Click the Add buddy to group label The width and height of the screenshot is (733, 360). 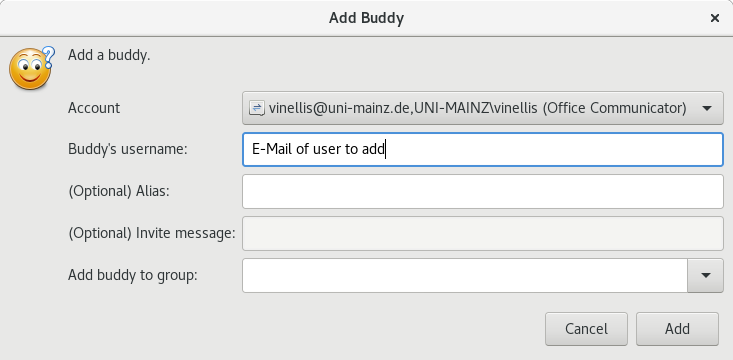(133, 275)
